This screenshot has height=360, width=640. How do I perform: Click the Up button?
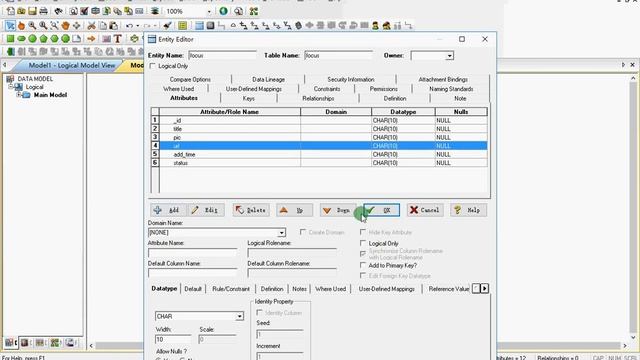coord(294,210)
